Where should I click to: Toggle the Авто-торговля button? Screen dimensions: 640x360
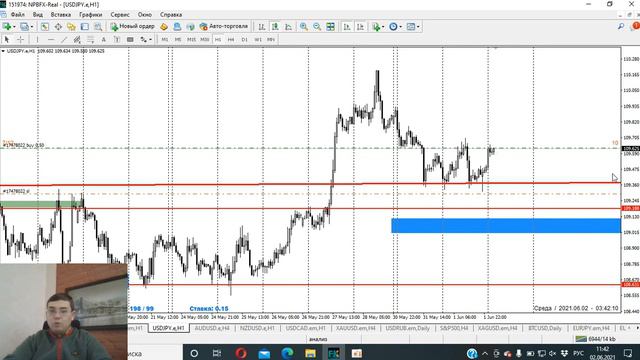[224, 27]
